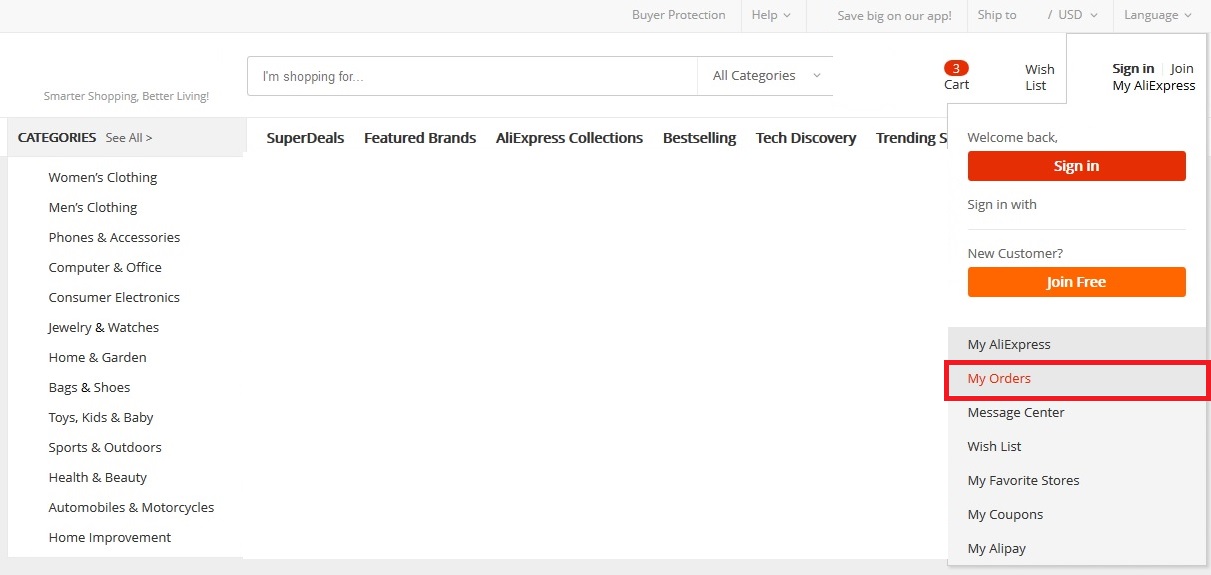
Task: Open Health & Beauty category
Action: point(97,477)
